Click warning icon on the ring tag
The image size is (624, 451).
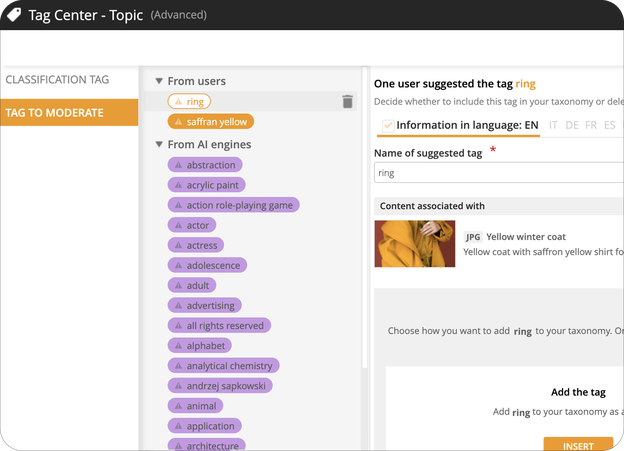[178, 102]
